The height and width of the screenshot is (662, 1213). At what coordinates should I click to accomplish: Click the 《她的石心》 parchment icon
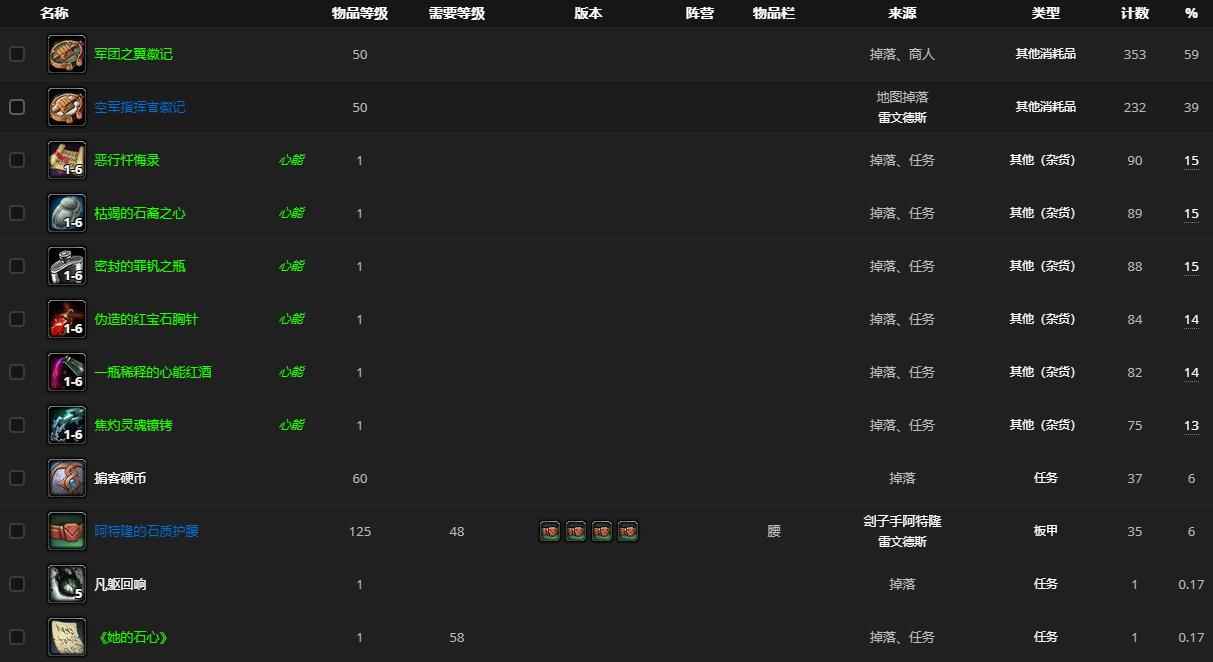pos(67,637)
